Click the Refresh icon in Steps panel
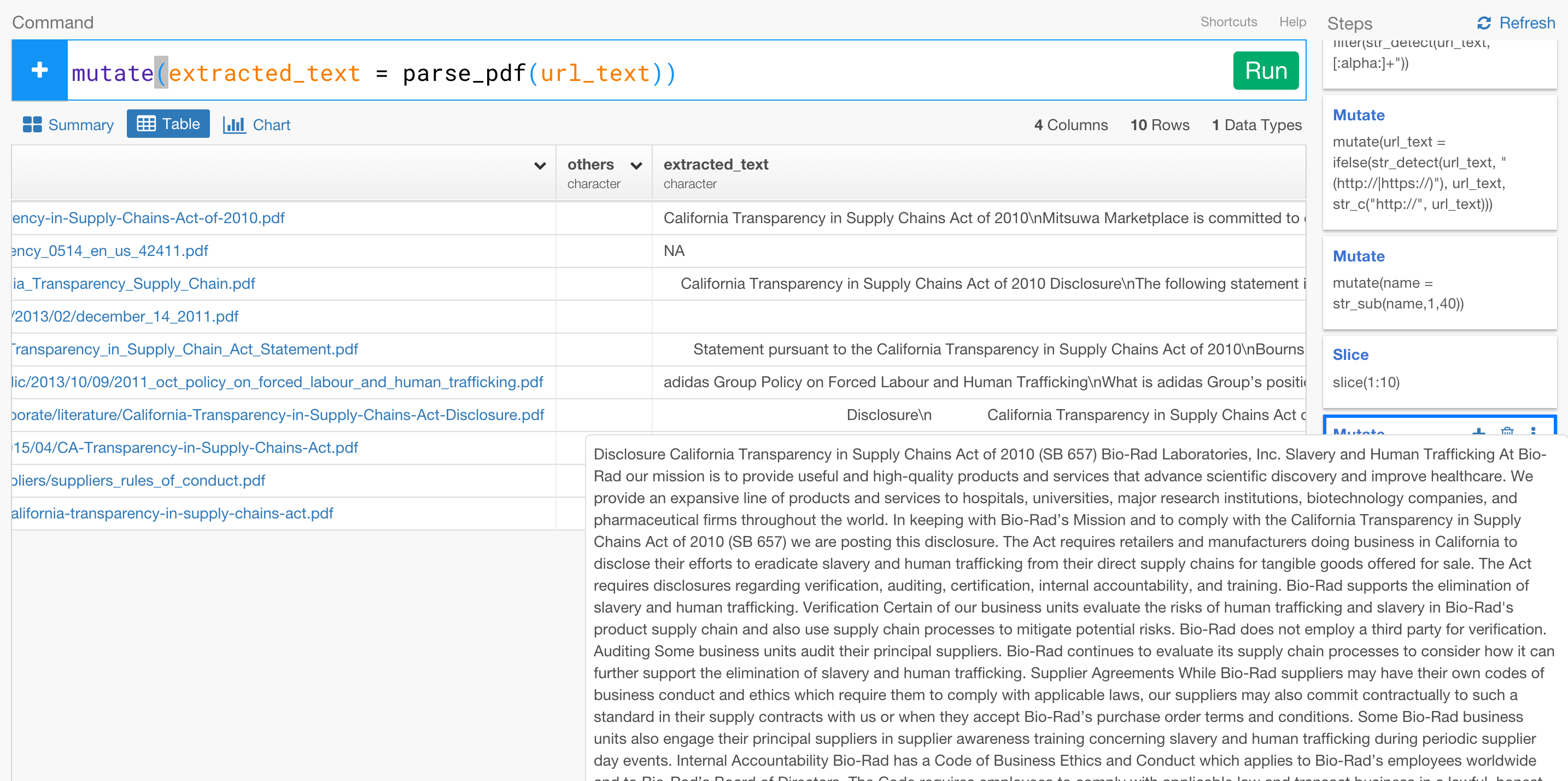Viewport: 1568px width, 781px height. 1483,23
